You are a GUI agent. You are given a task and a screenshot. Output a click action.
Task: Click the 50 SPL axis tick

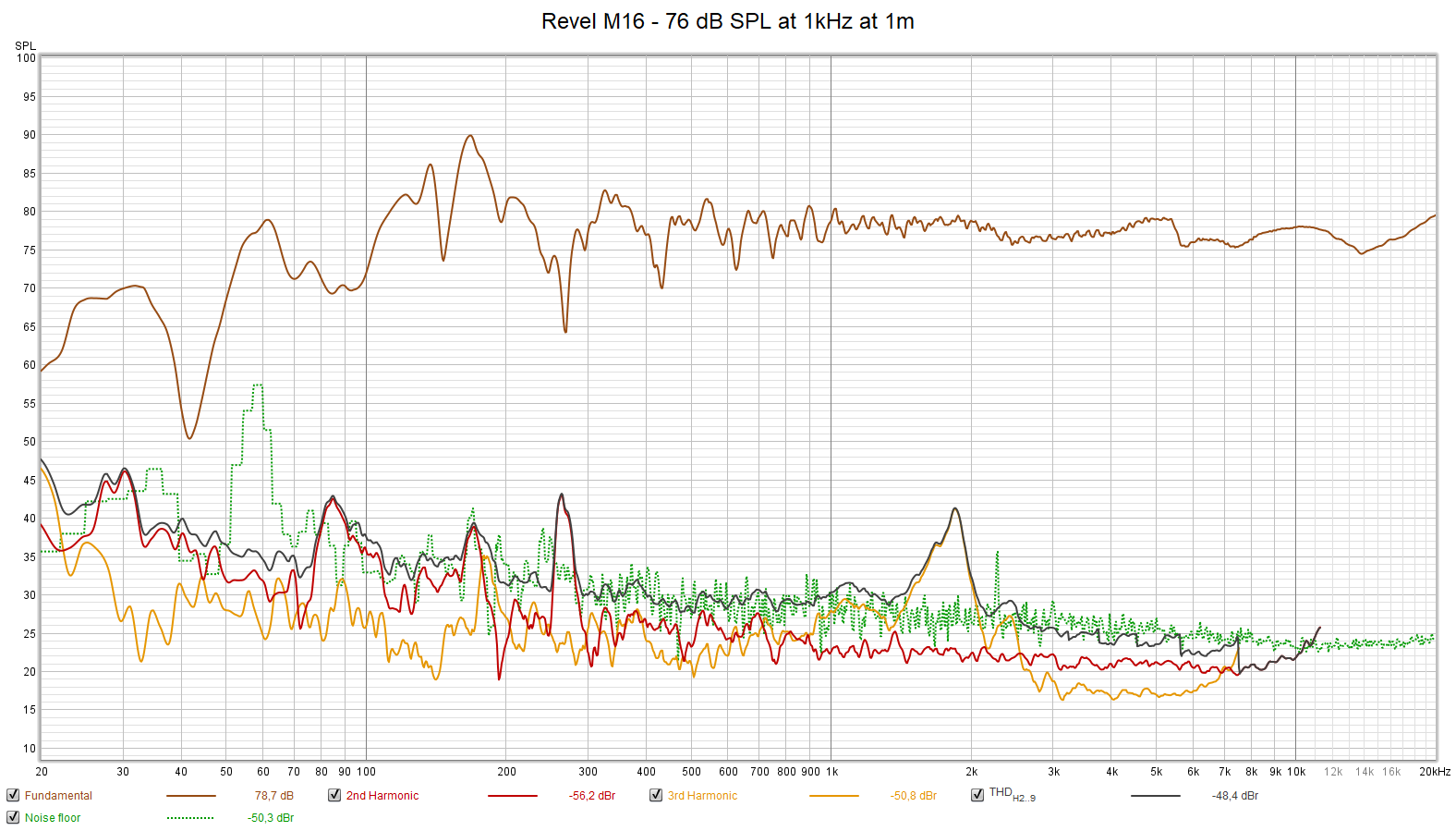click(x=30, y=442)
